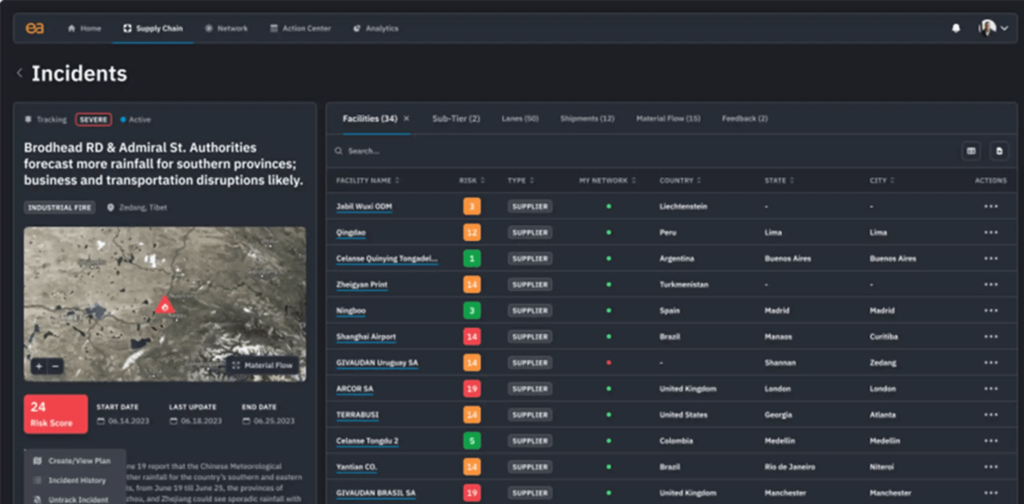Screen dimensions: 1024x504
Task: Sort by Country column
Action: click(680, 180)
